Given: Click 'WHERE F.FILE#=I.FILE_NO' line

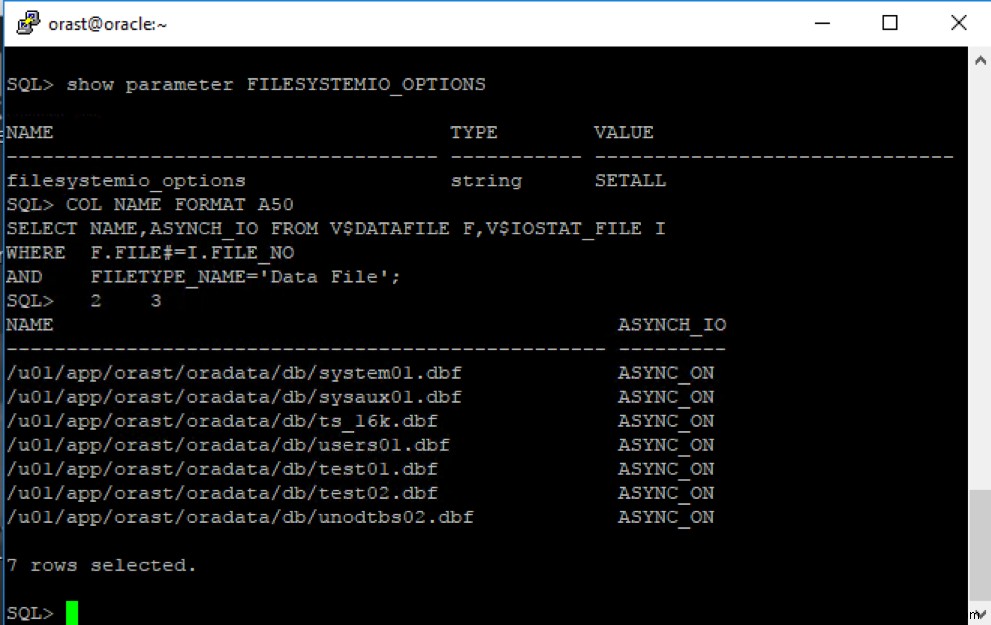Looking at the screenshot, I should (x=150, y=253).
